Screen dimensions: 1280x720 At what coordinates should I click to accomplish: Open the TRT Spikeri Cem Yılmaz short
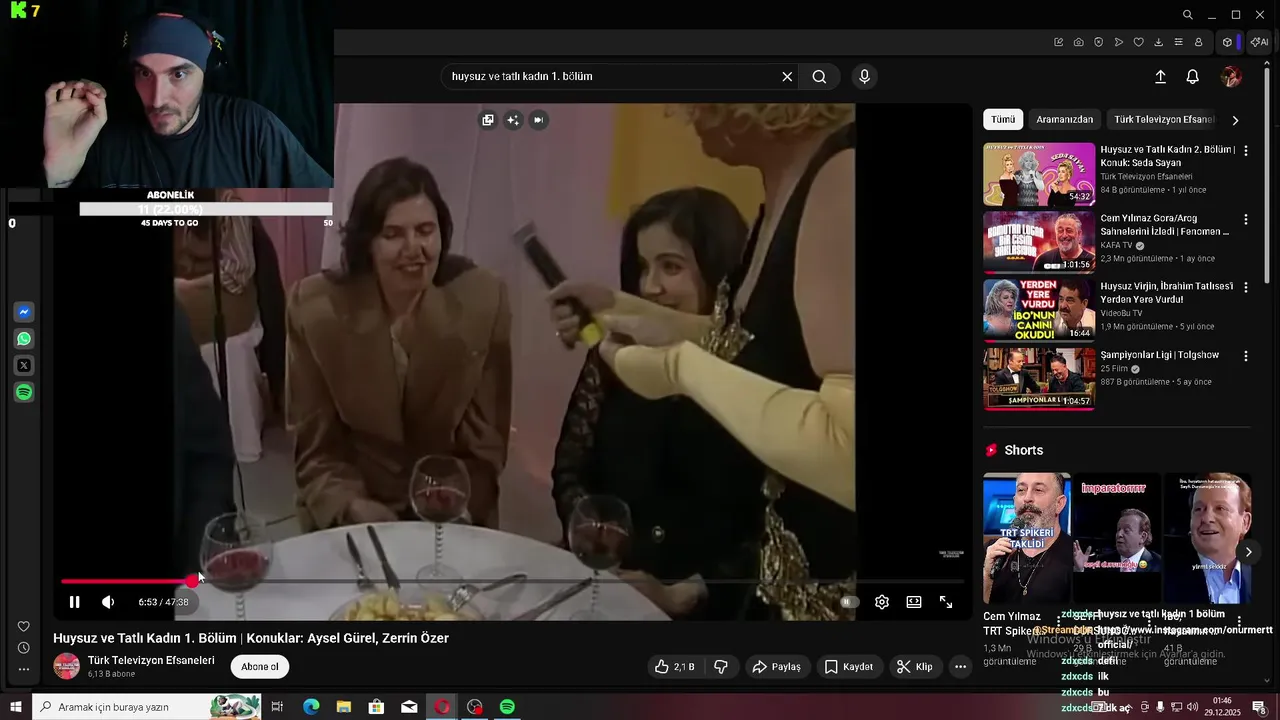pos(1027,539)
